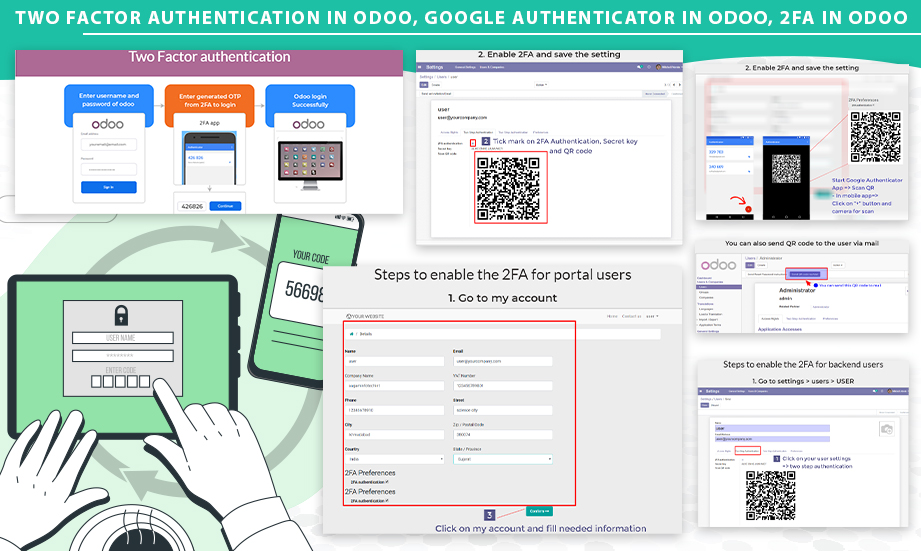Select the 340 669 code entry in Authenticator

coord(730,169)
